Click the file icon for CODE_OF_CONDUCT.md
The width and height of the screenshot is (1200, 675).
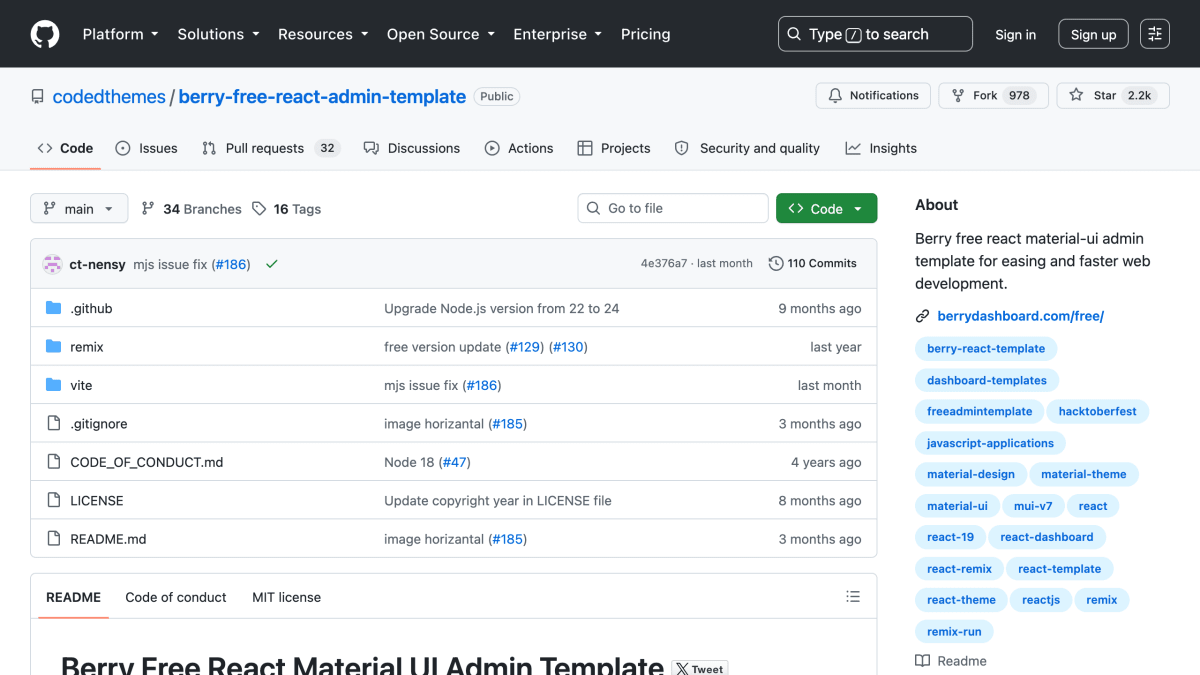(x=54, y=462)
